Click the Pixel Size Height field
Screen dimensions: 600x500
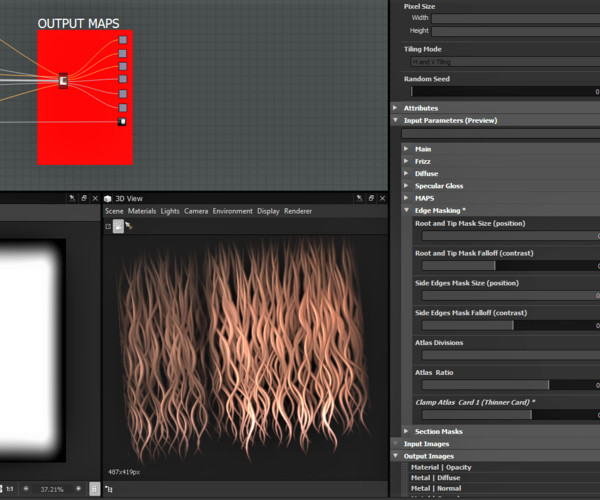tap(516, 31)
